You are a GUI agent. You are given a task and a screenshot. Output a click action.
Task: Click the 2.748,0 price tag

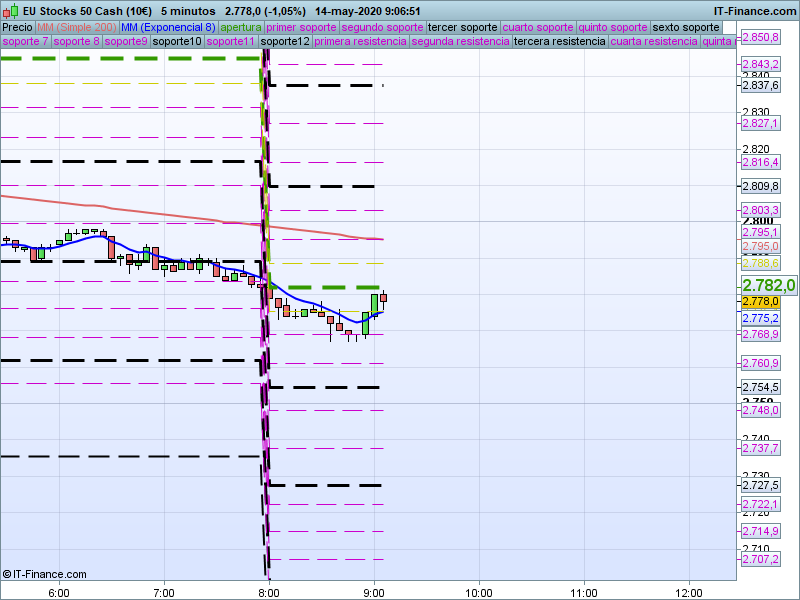[x=760, y=410]
